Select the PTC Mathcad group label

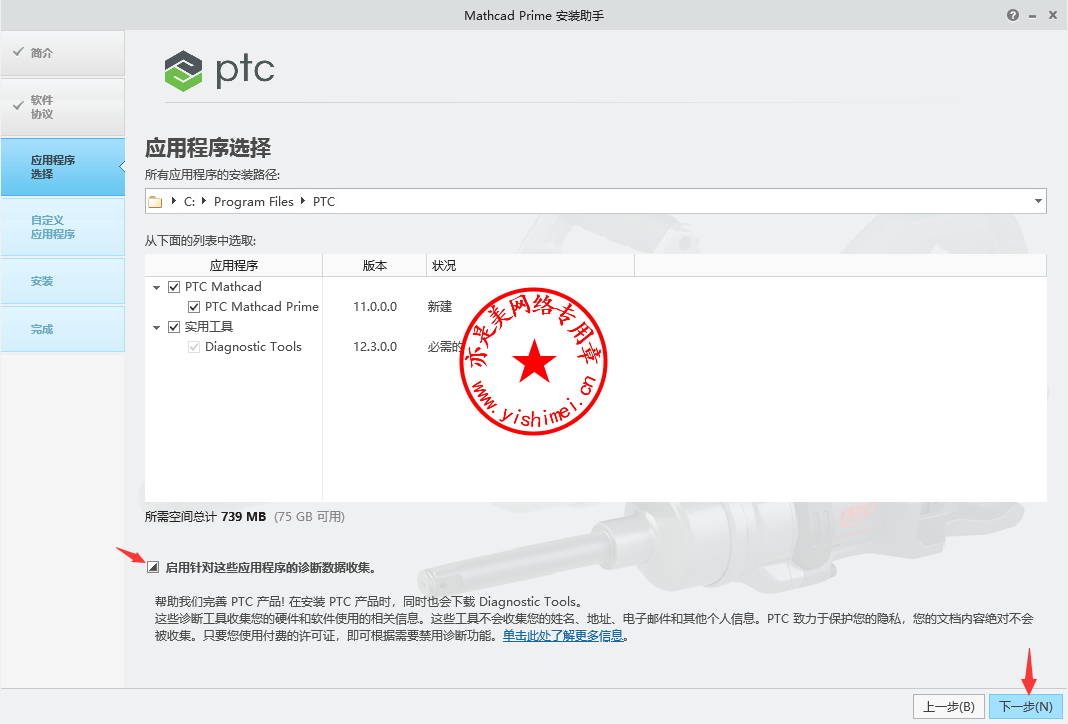(223, 287)
